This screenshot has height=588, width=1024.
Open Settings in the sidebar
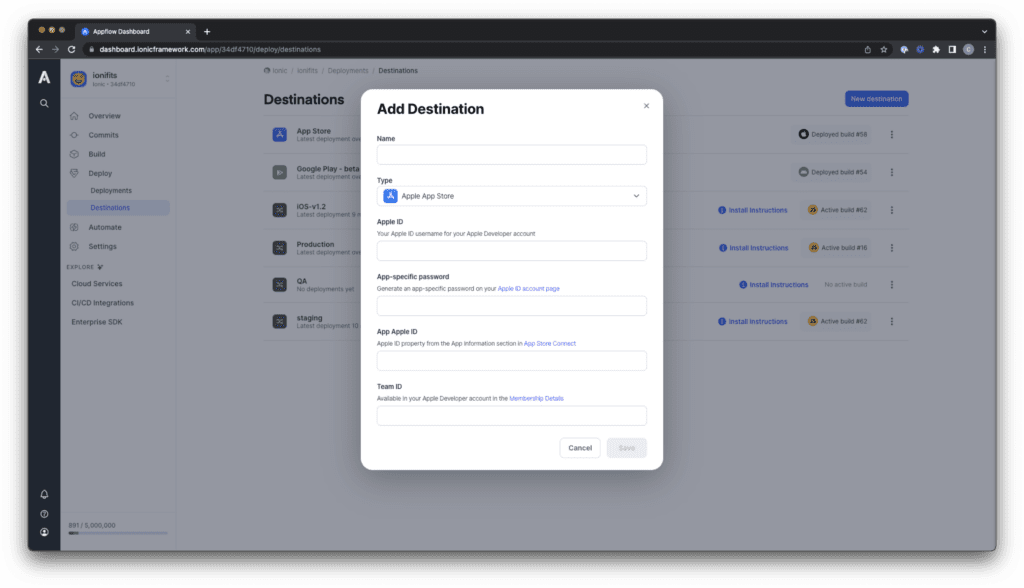click(x=103, y=247)
